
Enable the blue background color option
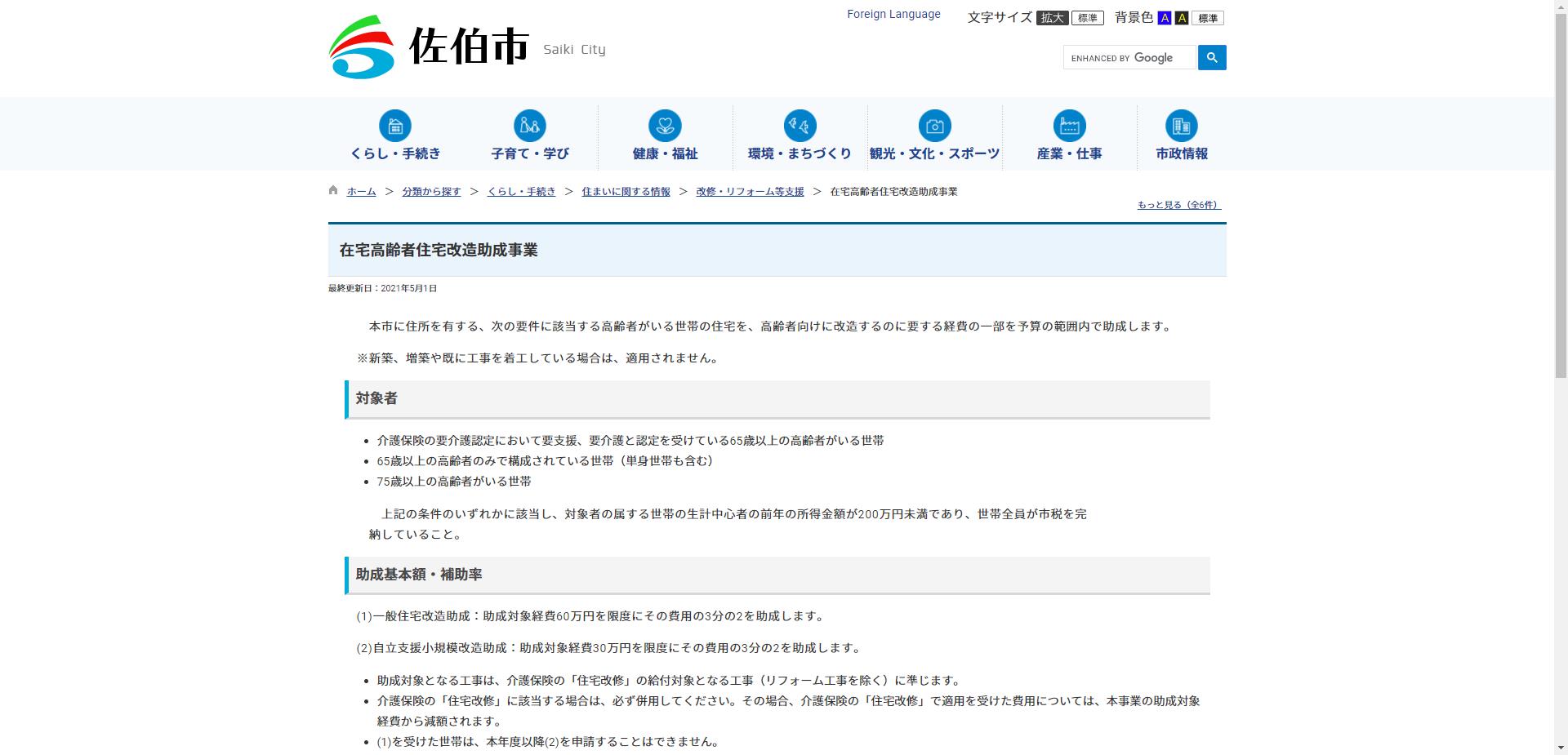(1165, 17)
